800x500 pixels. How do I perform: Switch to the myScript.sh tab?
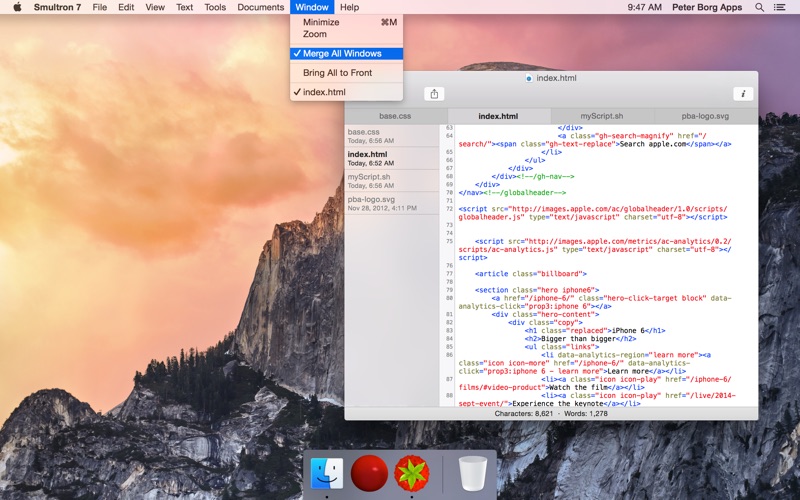pos(602,116)
